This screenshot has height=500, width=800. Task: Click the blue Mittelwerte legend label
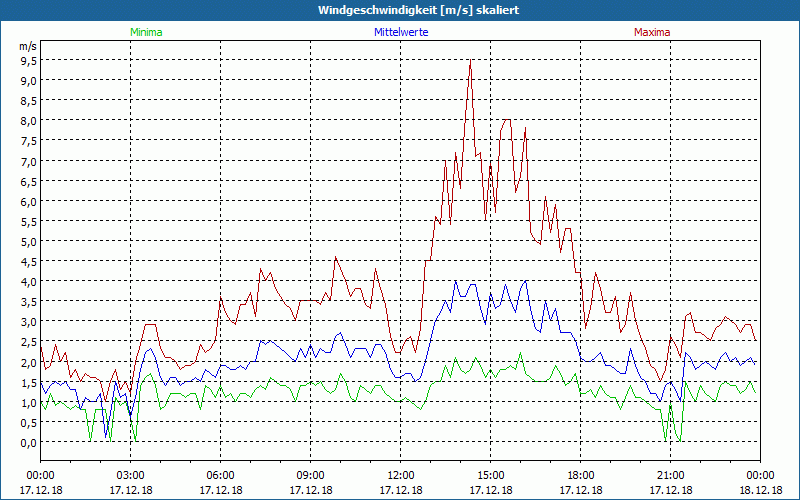tap(401, 32)
